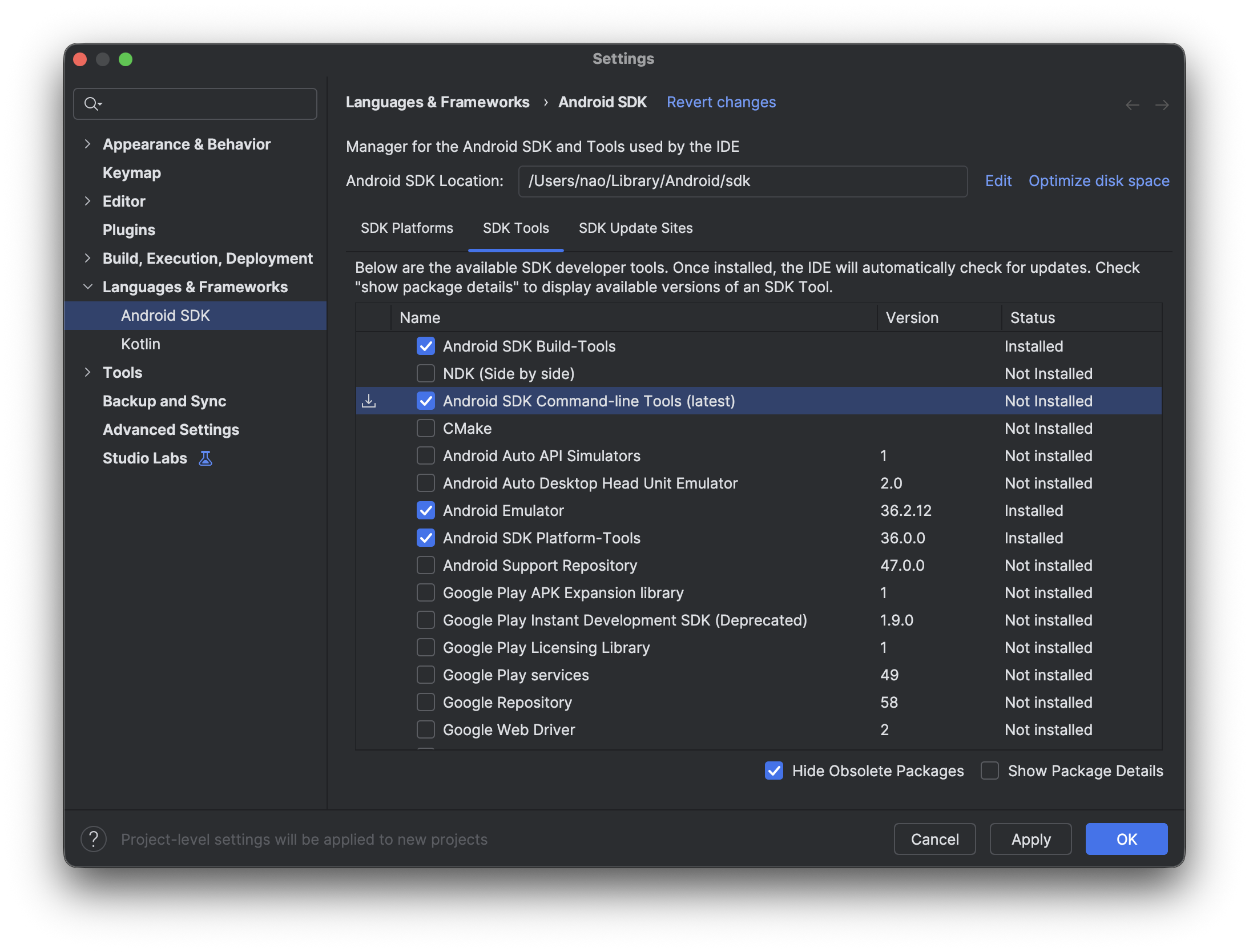Viewport: 1249px width, 952px height.
Task: Apply the pending SDK changes
Action: [x=1030, y=839]
